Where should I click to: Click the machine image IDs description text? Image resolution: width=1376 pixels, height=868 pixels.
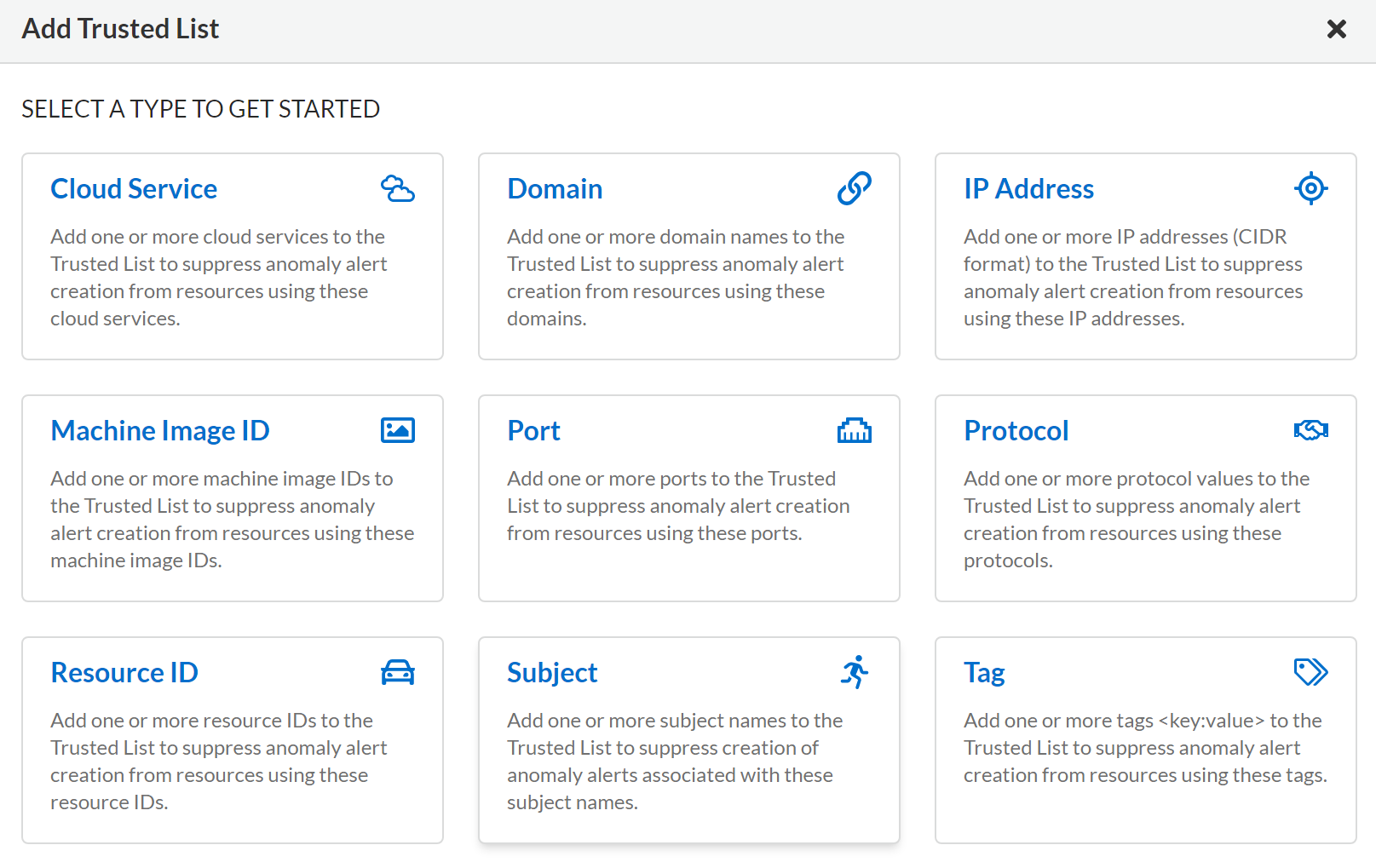point(233,519)
